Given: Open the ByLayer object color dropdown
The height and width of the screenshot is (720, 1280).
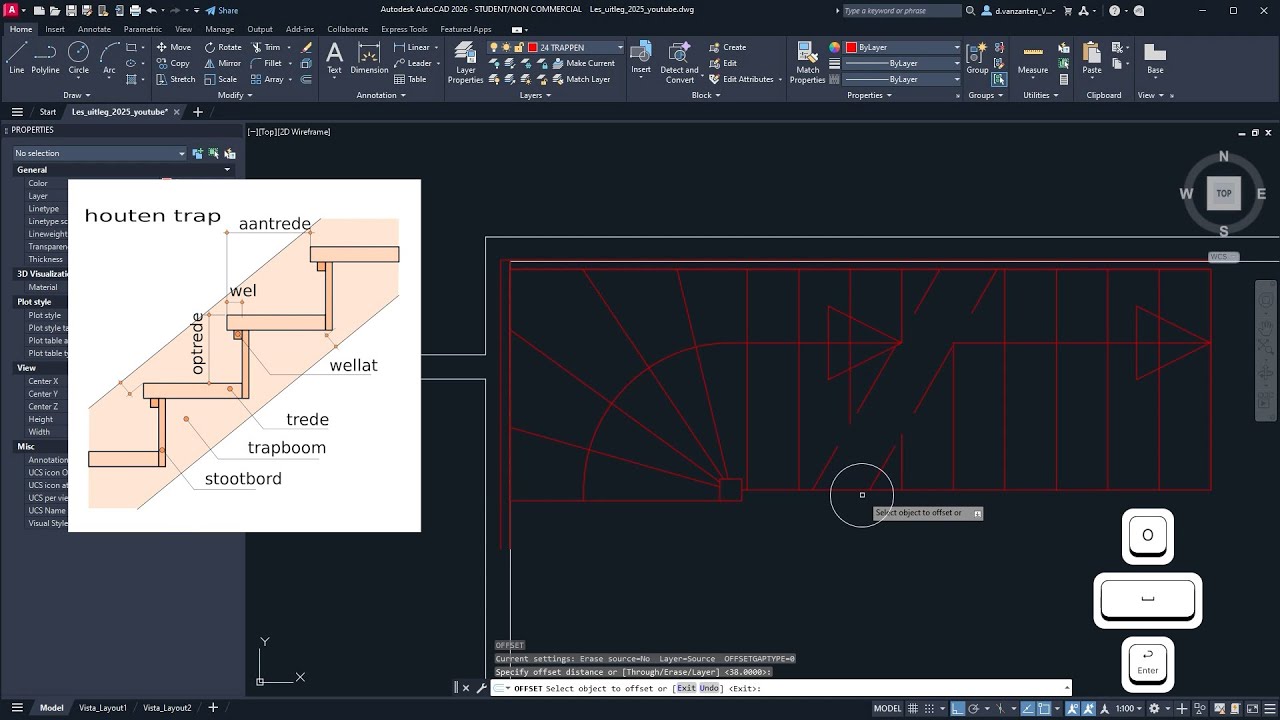Looking at the screenshot, I should 903,47.
